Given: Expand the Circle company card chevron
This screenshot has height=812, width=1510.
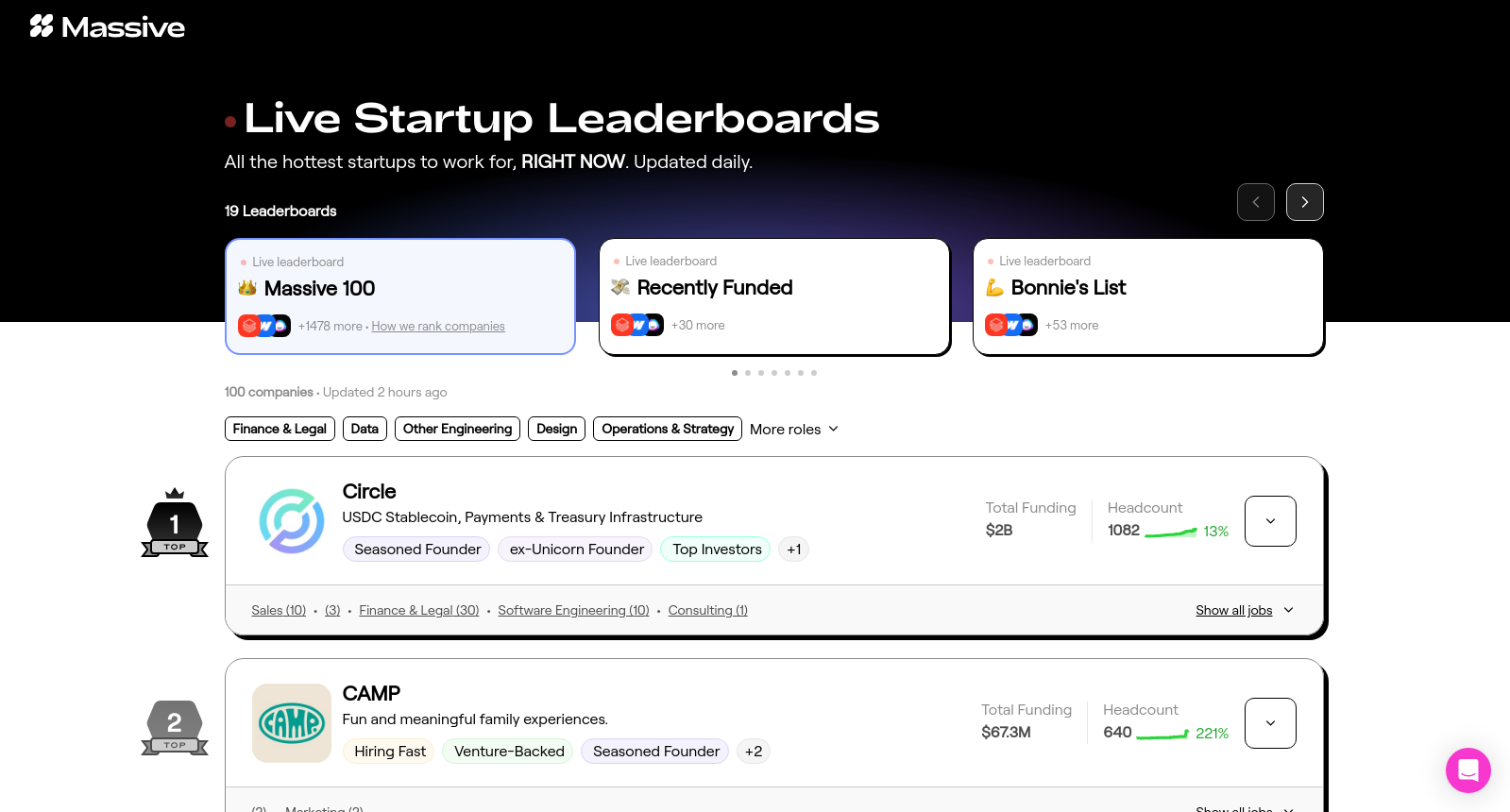Looking at the screenshot, I should pyautogui.click(x=1270, y=521).
